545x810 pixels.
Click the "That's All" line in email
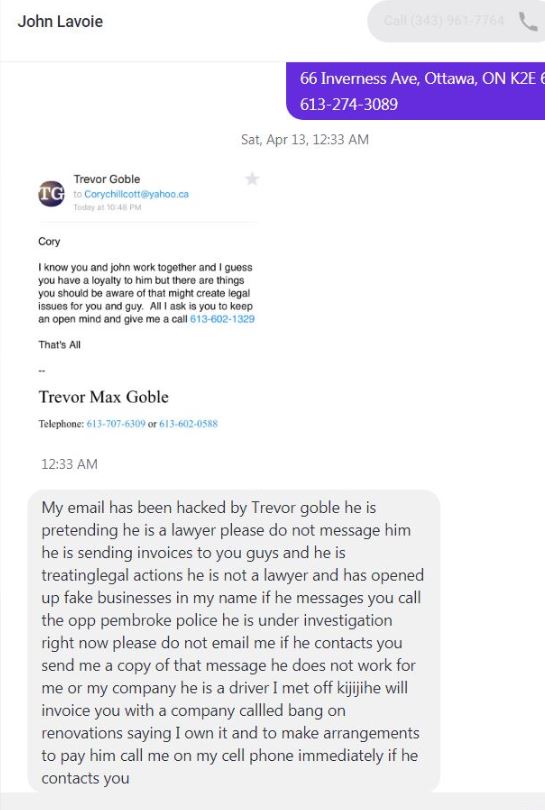coord(59,345)
